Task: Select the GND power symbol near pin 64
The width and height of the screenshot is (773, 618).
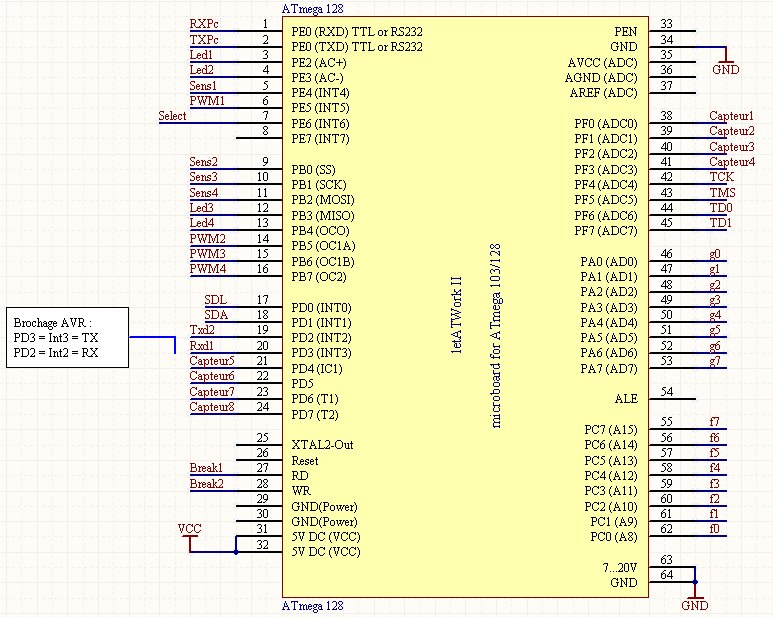Action: [694, 599]
